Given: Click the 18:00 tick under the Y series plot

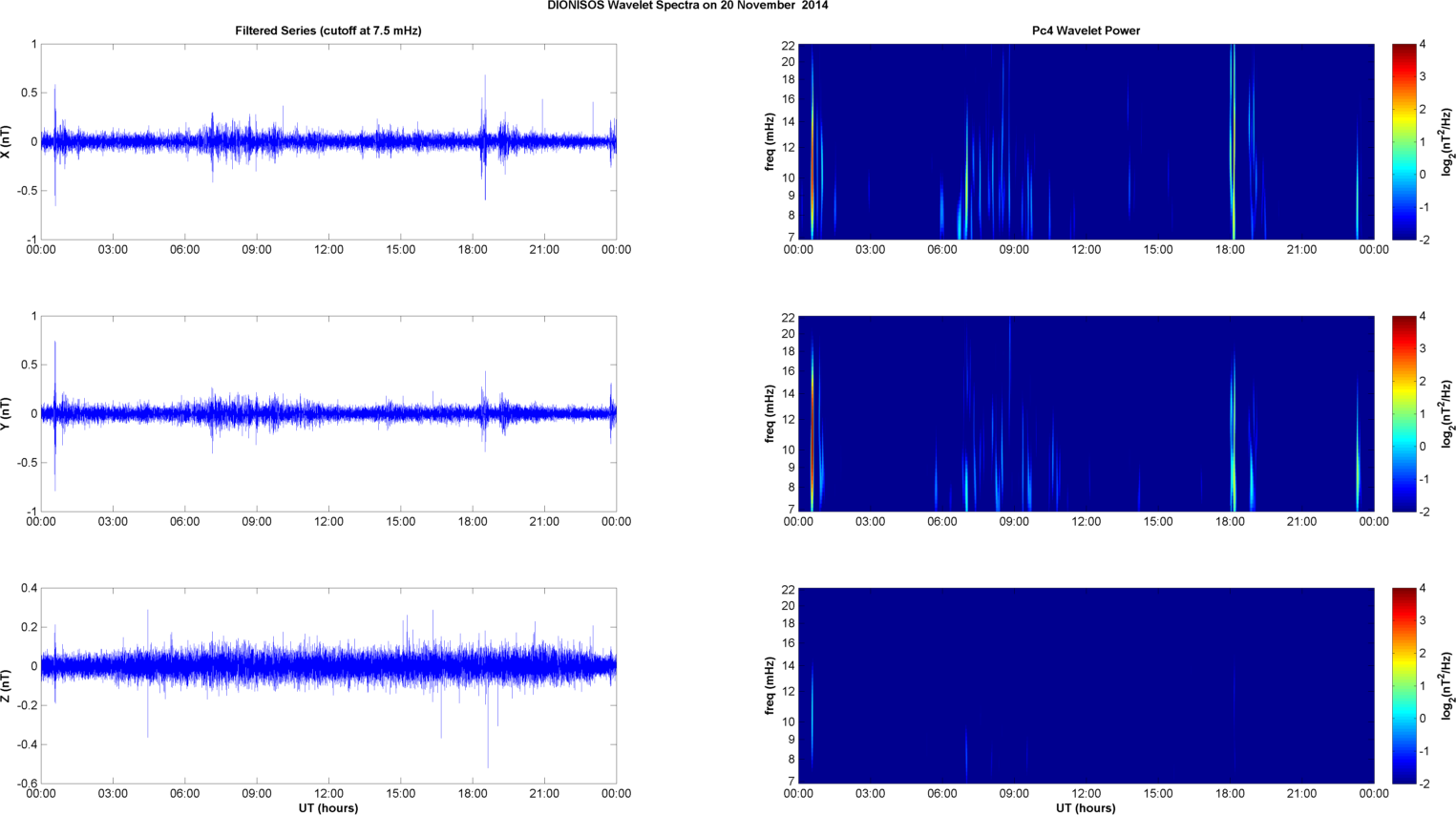Looking at the screenshot, I should (x=473, y=522).
